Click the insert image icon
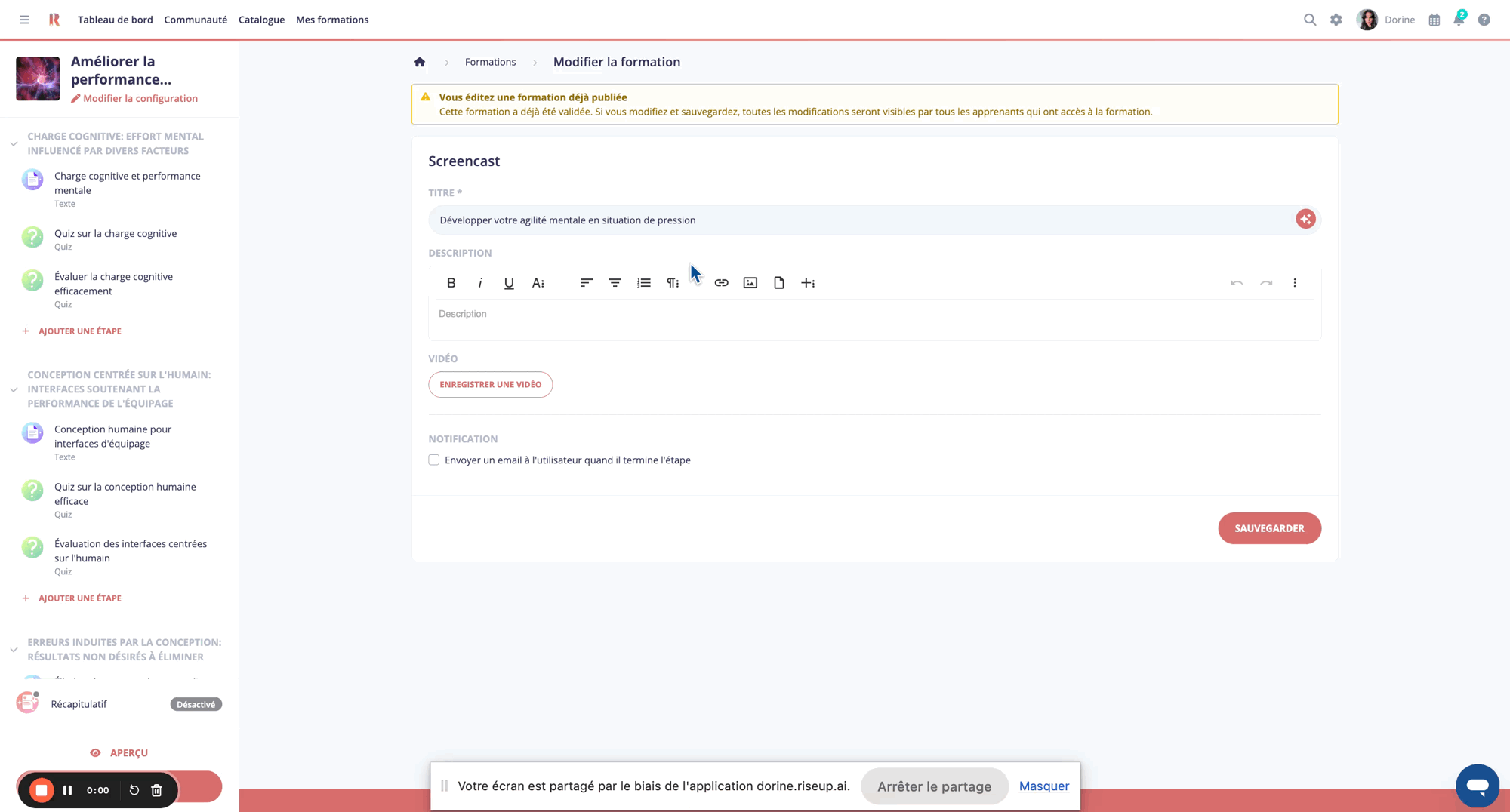This screenshot has height=812, width=1510. click(750, 283)
